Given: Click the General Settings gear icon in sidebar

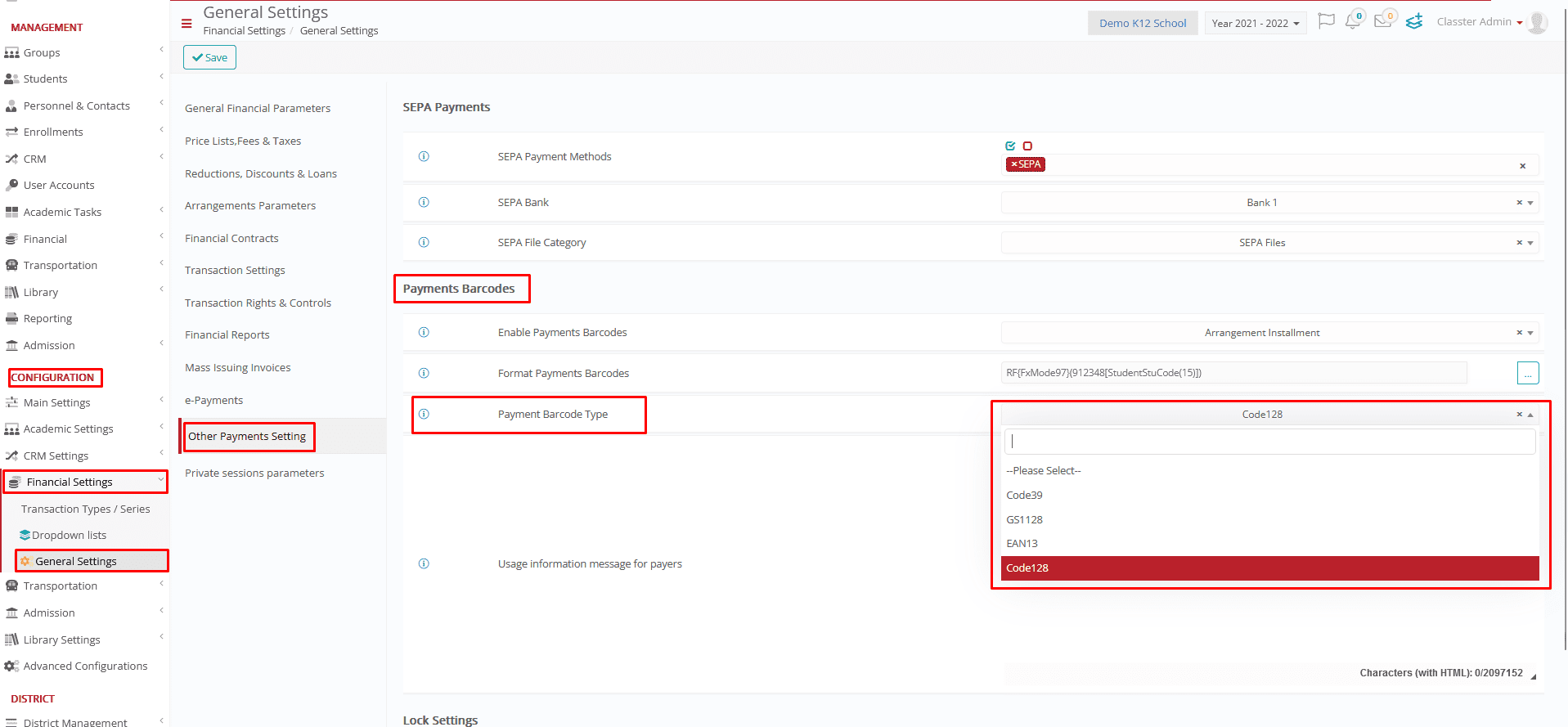Looking at the screenshot, I should click(x=25, y=561).
